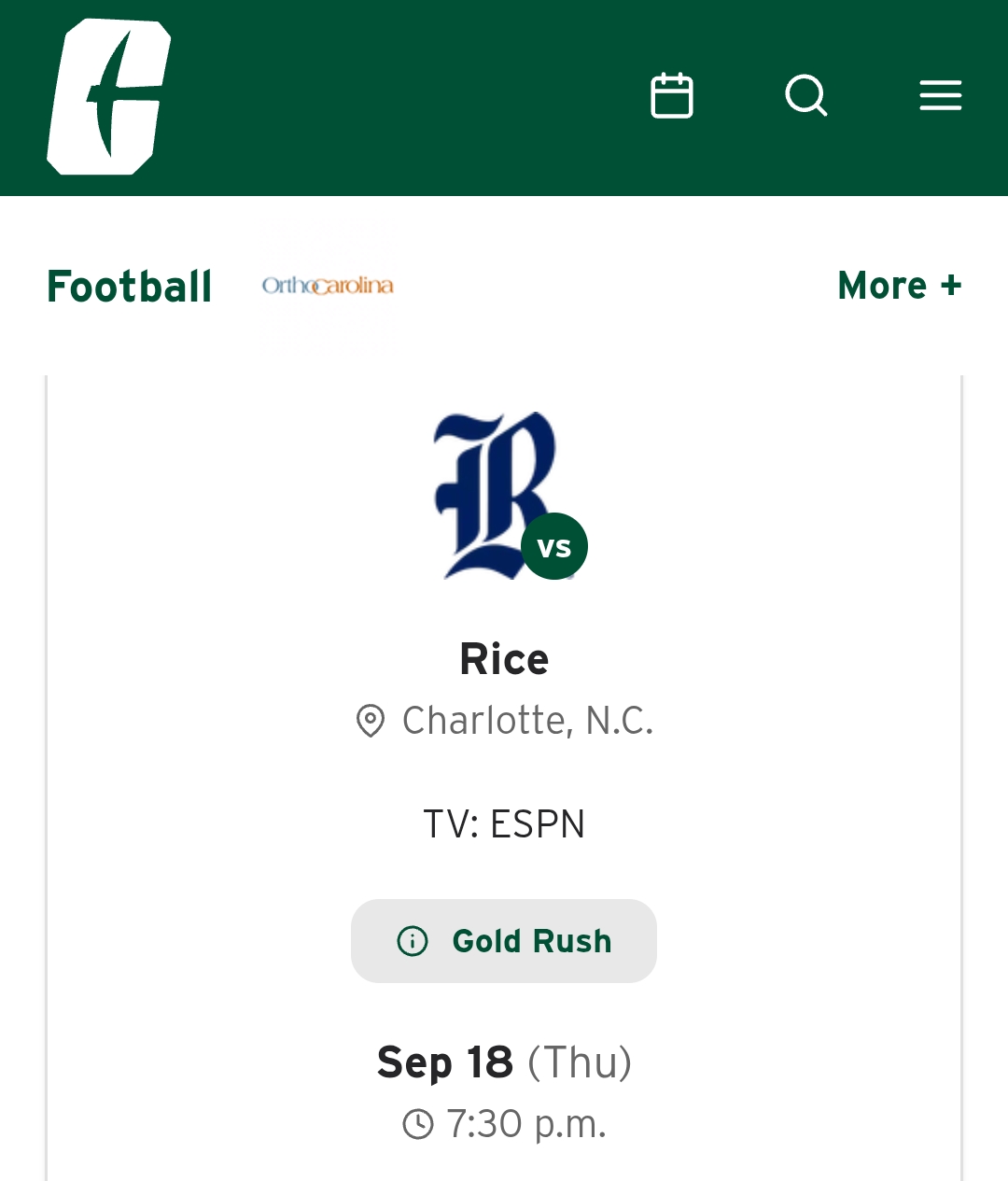
Task: Click the 7:30 p.m. kickoff time
Action: pyautogui.click(x=526, y=1124)
